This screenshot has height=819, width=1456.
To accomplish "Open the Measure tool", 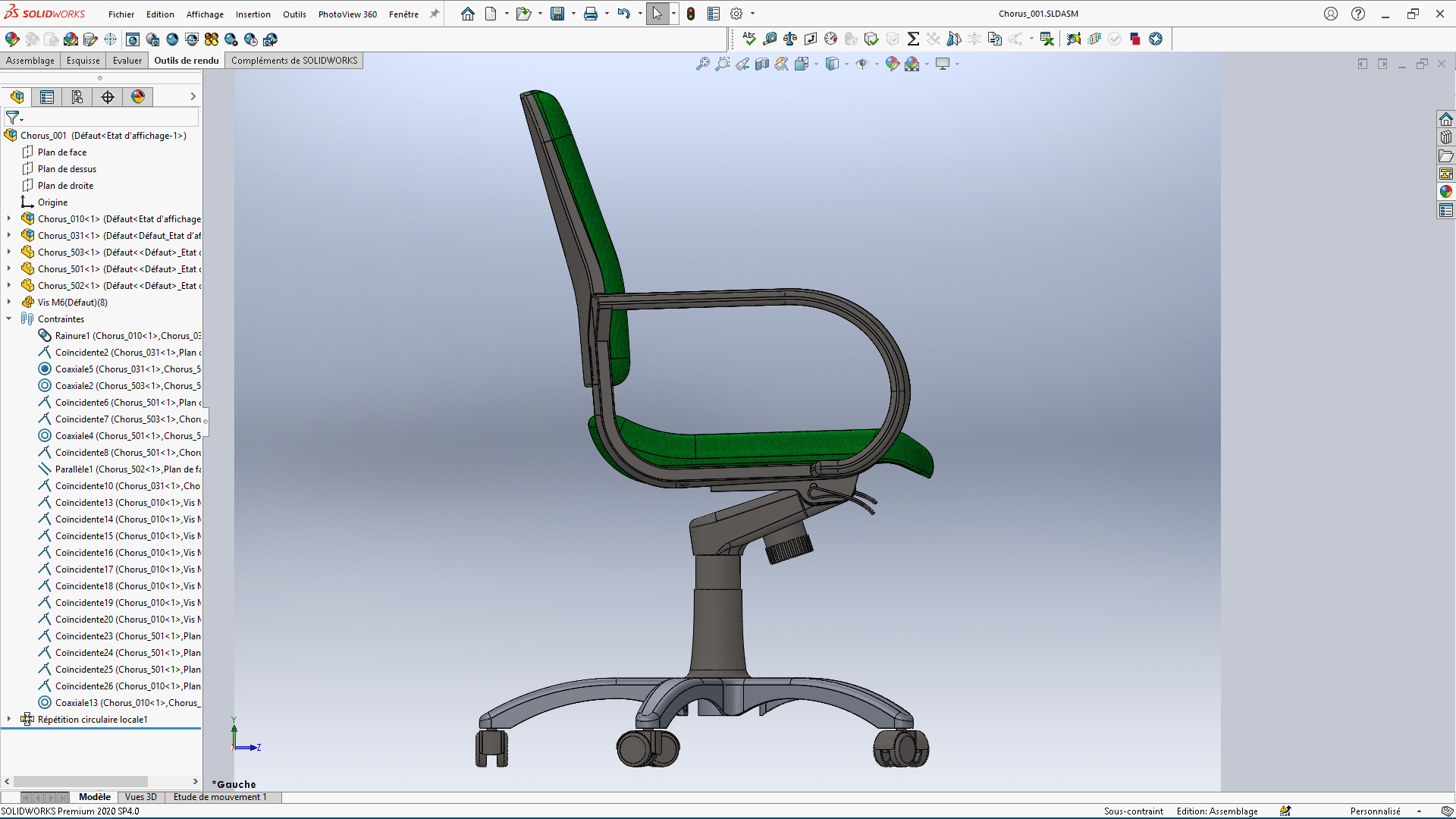I will pyautogui.click(x=770, y=39).
